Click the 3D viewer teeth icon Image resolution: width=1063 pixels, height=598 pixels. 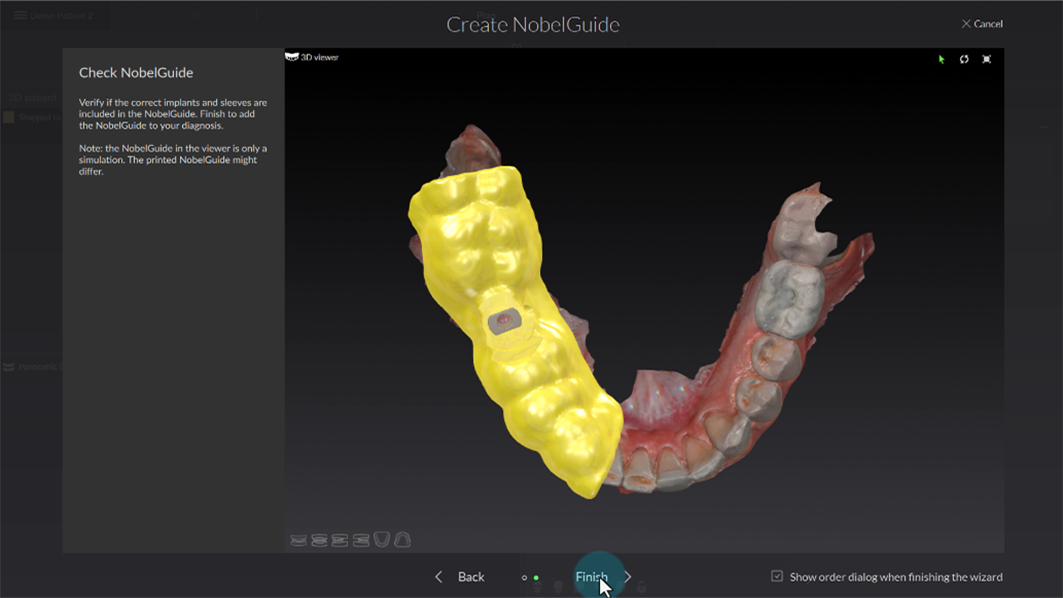(292, 57)
